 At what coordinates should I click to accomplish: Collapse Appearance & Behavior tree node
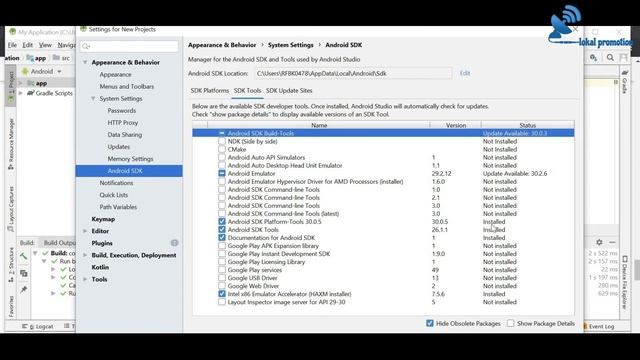tap(85, 62)
